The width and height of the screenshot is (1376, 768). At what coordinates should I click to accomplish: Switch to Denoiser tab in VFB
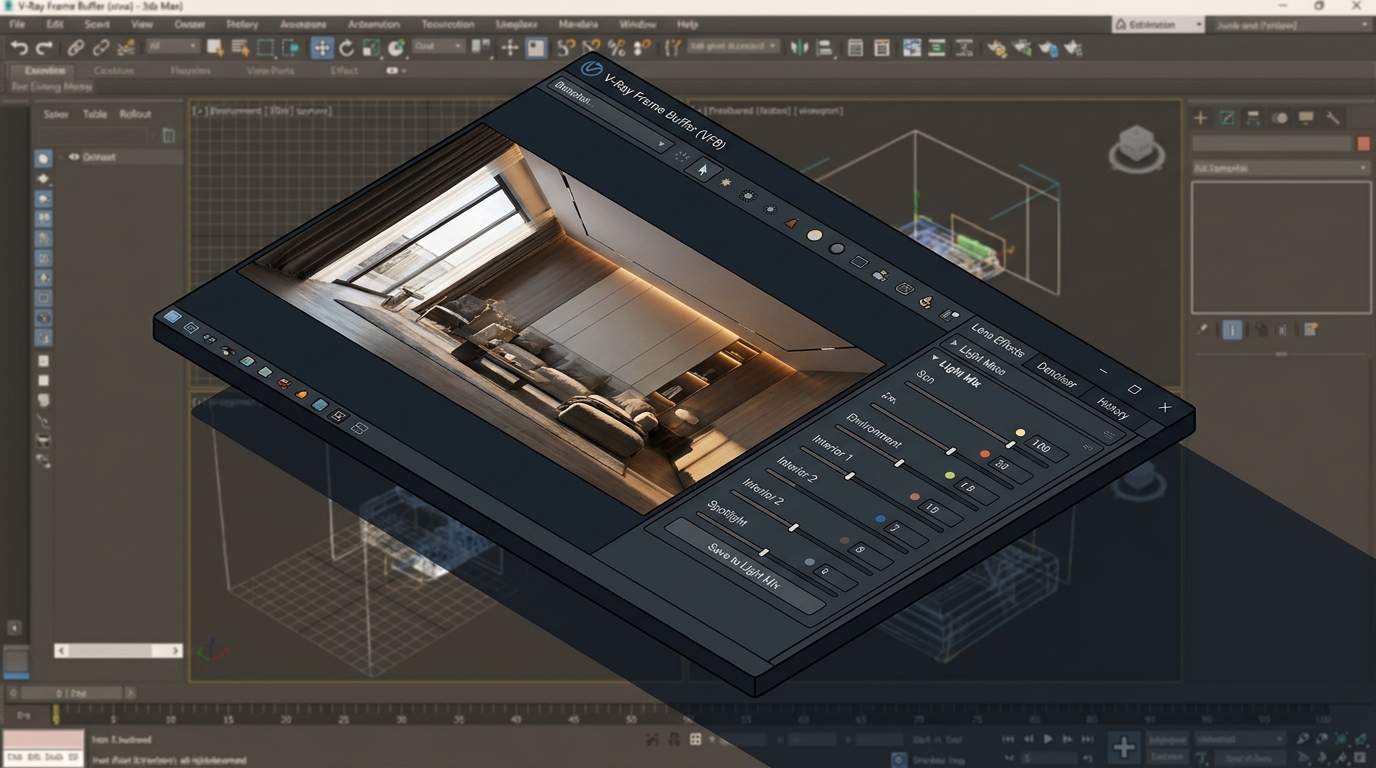pos(1057,376)
